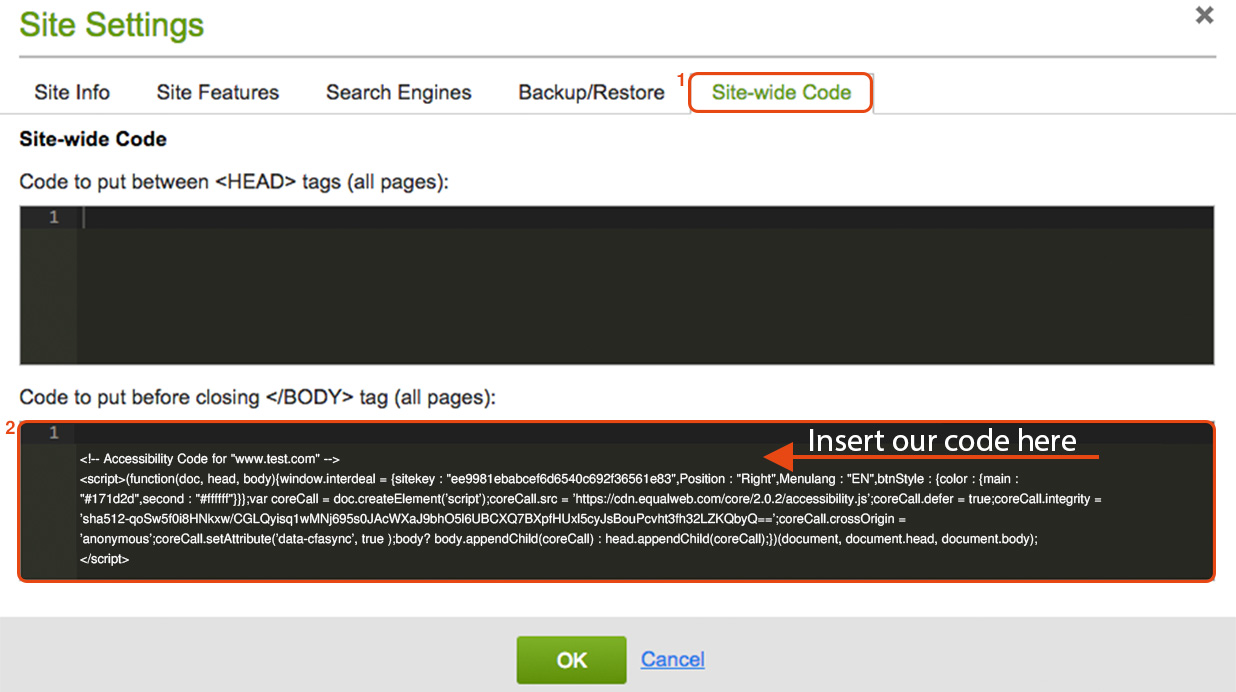Image resolution: width=1236 pixels, height=692 pixels.
Task: Click the "Site-wide Code" section heading
Action: [x=93, y=139]
